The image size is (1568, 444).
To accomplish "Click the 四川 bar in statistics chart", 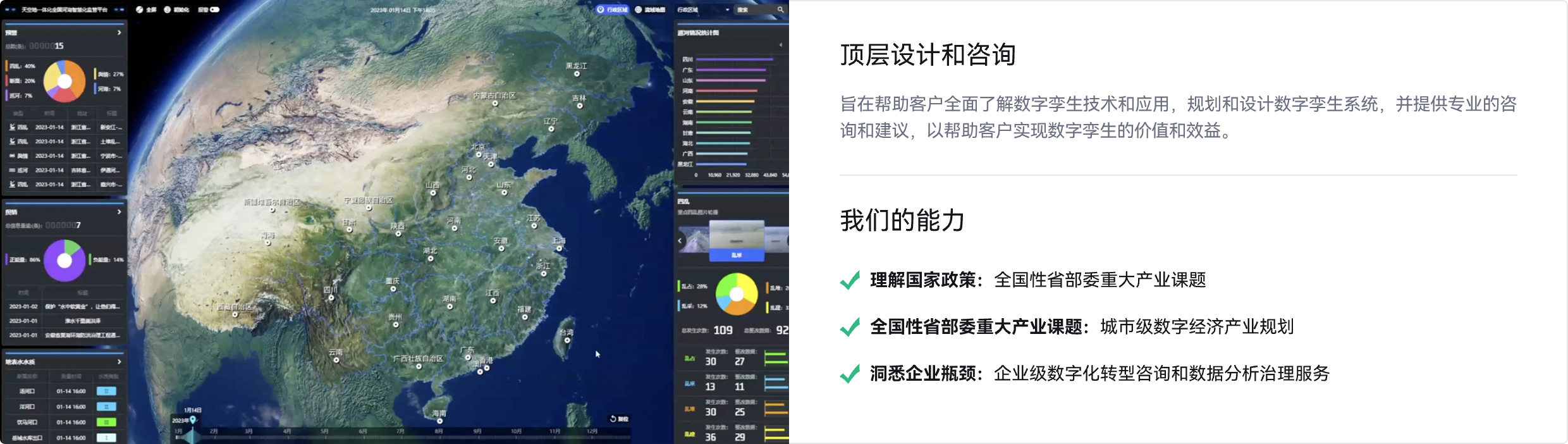I will tap(735, 59).
